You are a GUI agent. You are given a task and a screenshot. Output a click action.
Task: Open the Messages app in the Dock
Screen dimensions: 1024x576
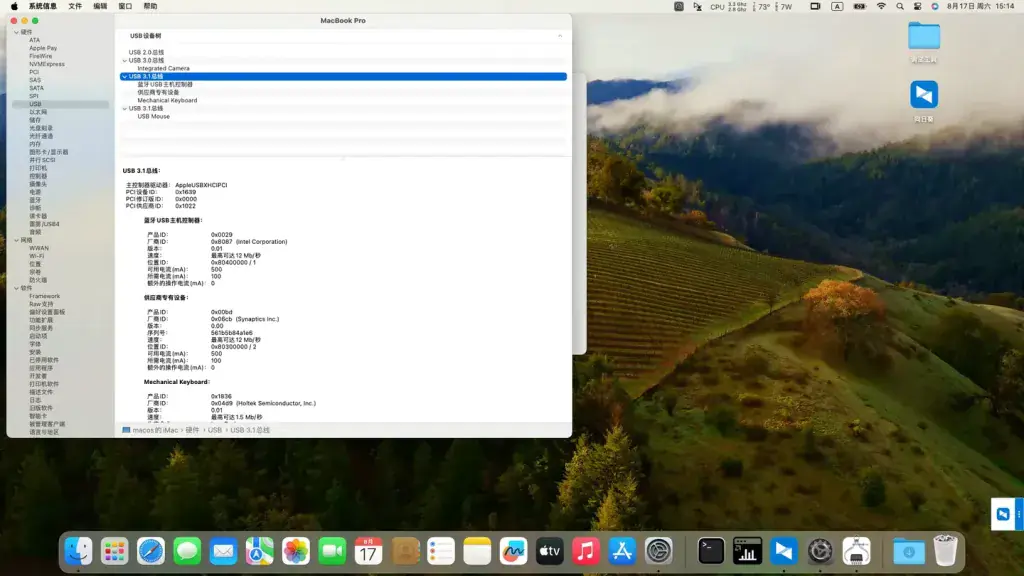click(x=187, y=551)
